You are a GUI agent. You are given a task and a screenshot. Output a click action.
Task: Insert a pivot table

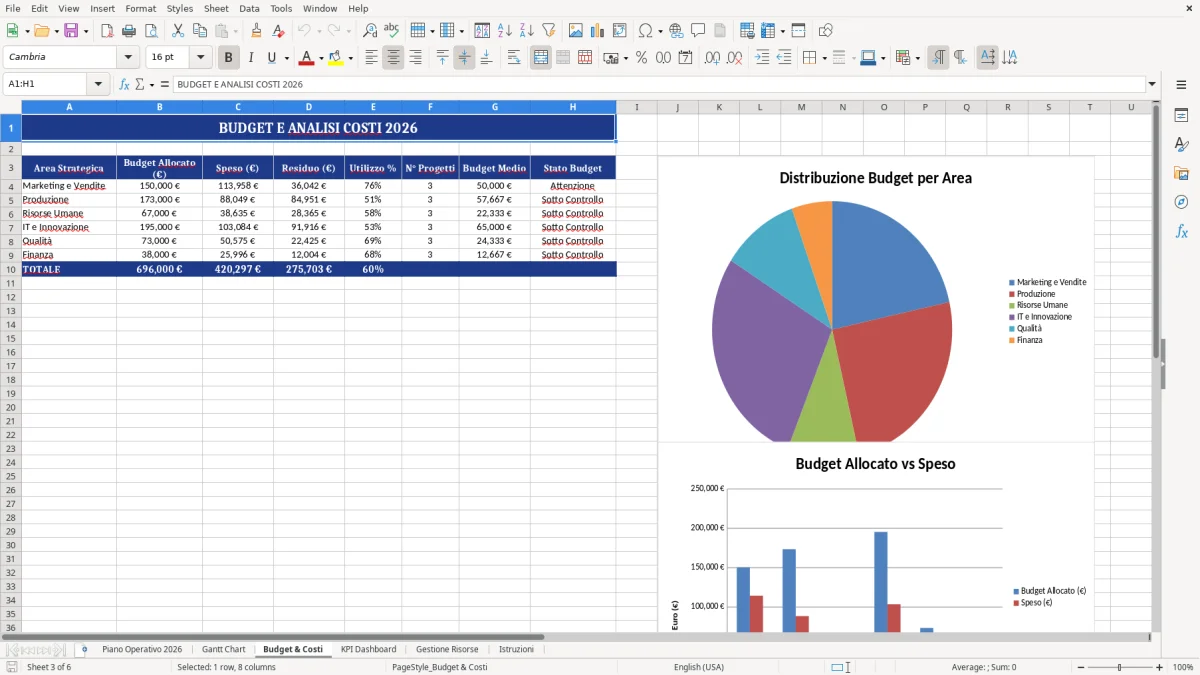pos(620,31)
